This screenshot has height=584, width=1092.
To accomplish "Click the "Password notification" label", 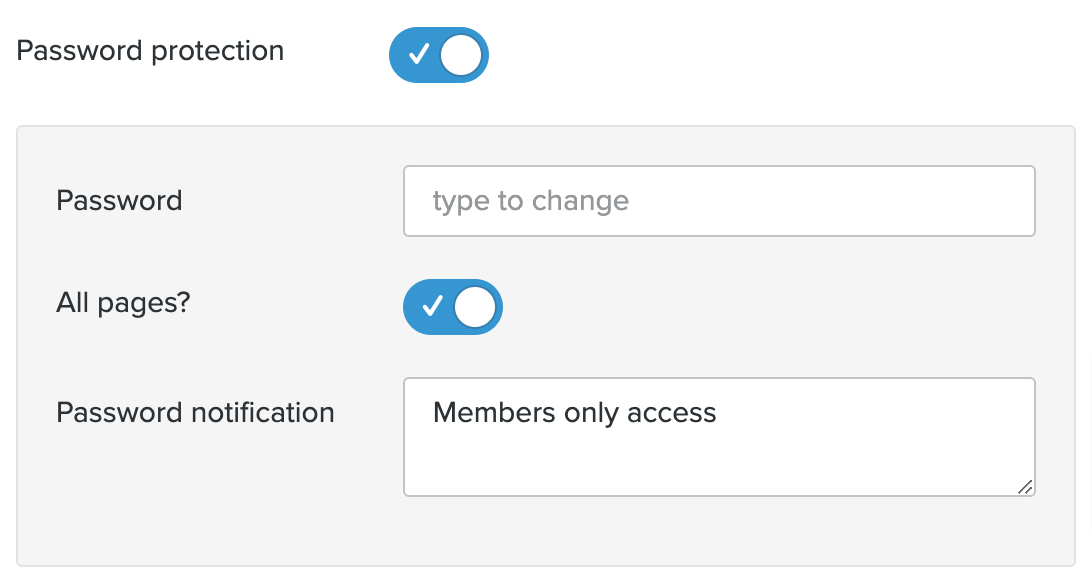I will coord(195,412).
